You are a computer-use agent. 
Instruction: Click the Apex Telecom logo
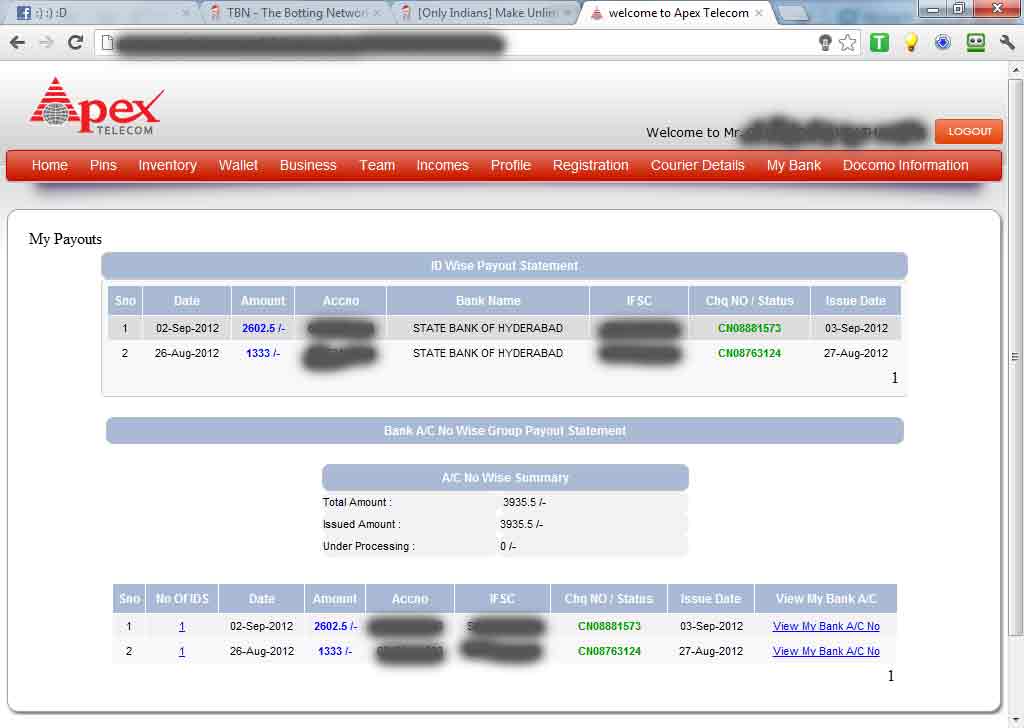[96, 107]
